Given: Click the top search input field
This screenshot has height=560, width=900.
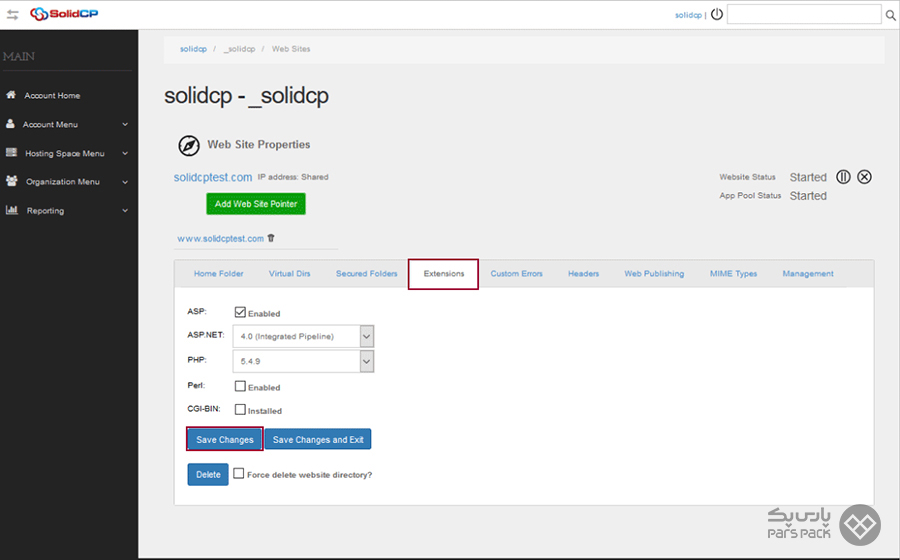Looking at the screenshot, I should click(803, 15).
